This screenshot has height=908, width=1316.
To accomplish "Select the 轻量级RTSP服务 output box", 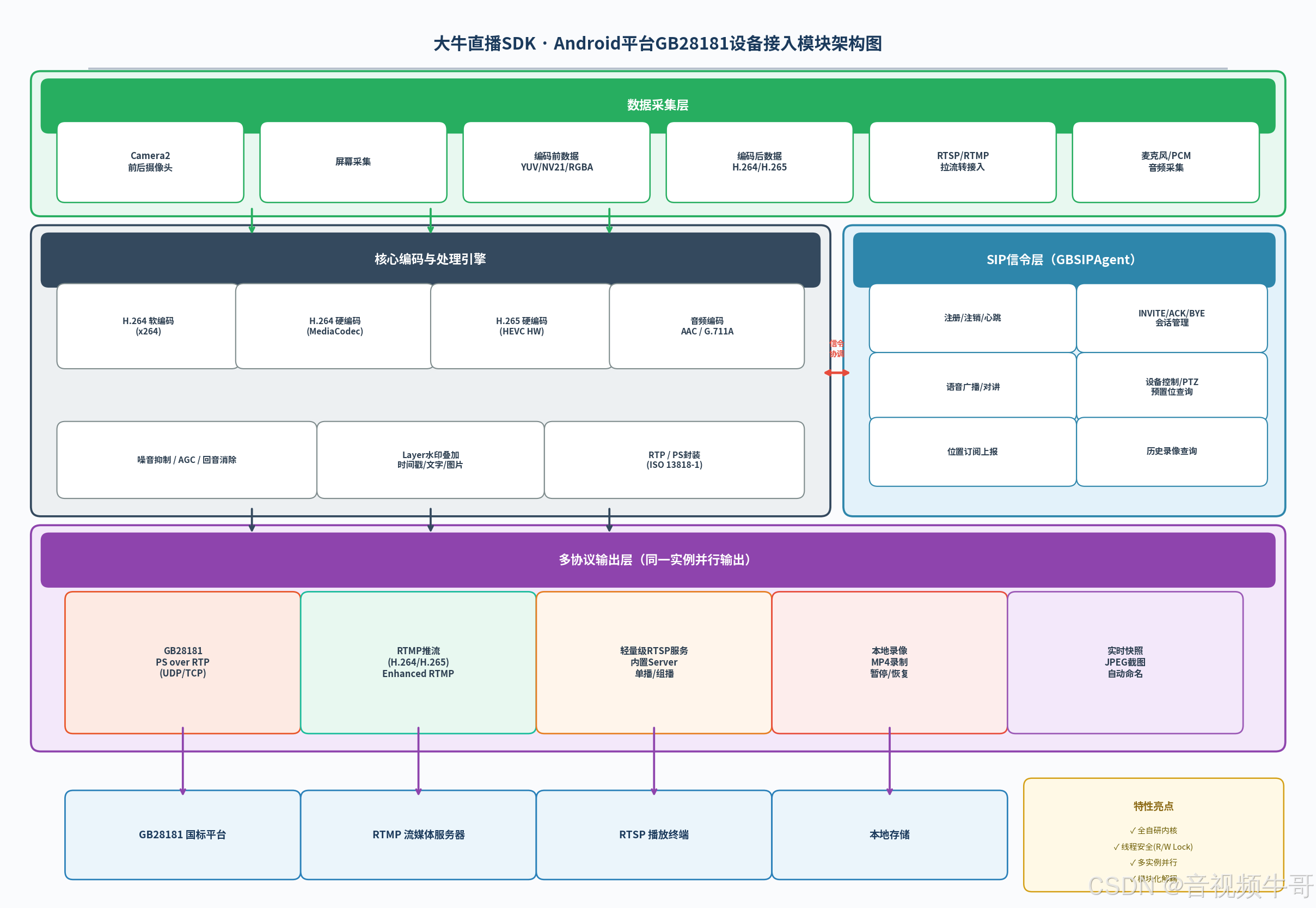I will 653,662.
